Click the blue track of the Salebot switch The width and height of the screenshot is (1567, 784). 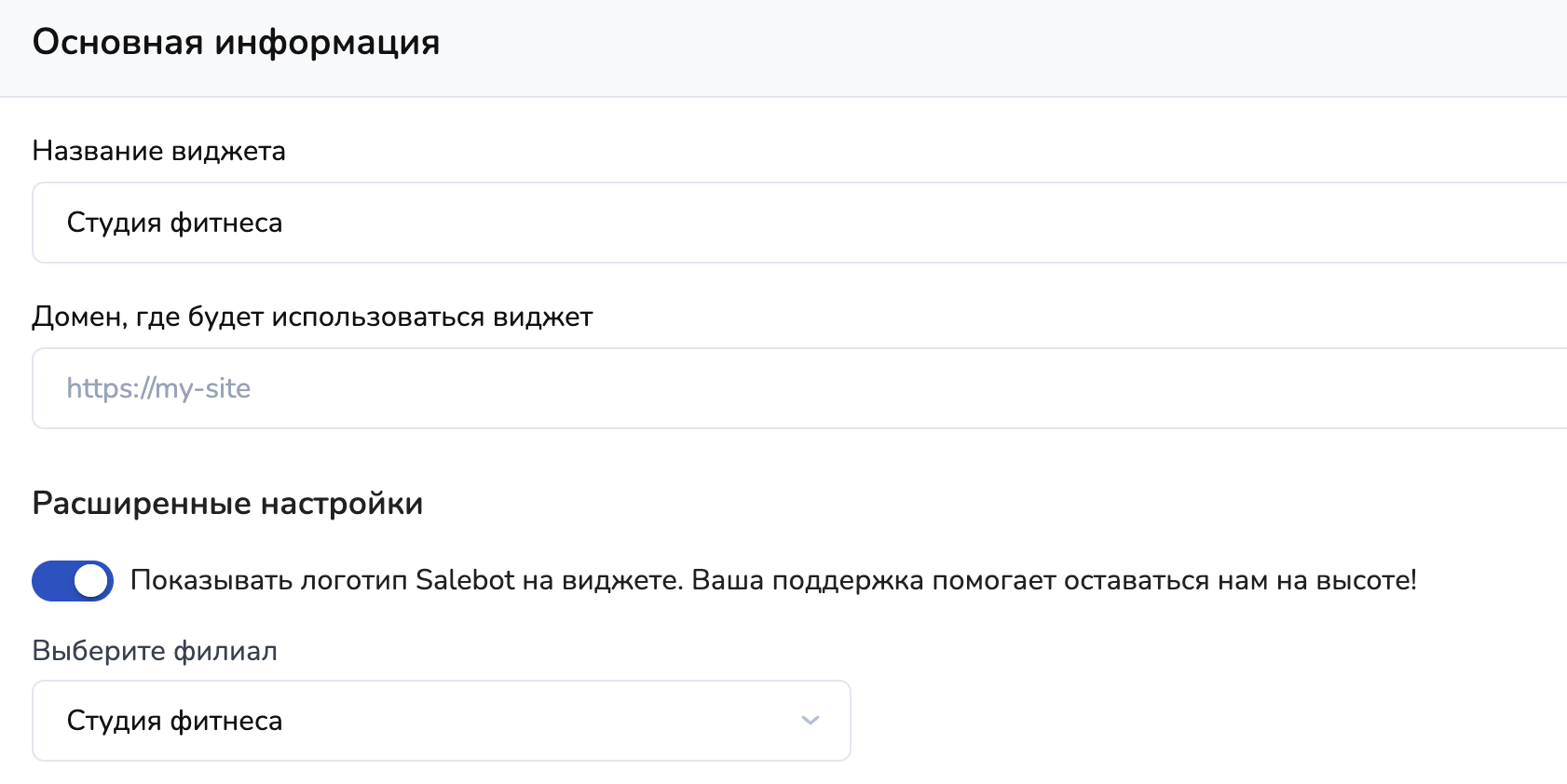(x=52, y=581)
